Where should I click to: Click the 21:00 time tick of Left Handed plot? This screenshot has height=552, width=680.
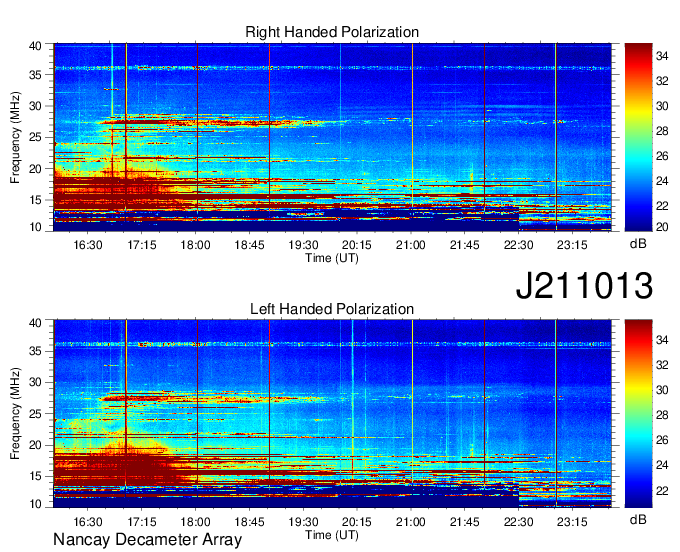[x=411, y=522]
